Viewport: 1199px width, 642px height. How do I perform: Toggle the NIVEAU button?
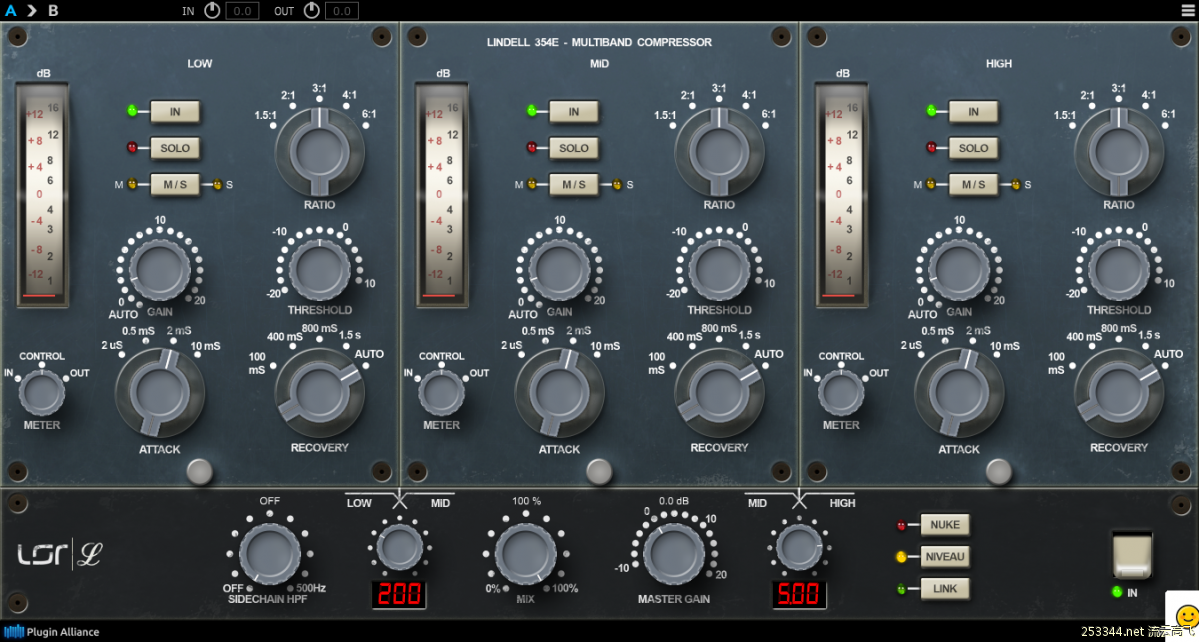point(945,556)
